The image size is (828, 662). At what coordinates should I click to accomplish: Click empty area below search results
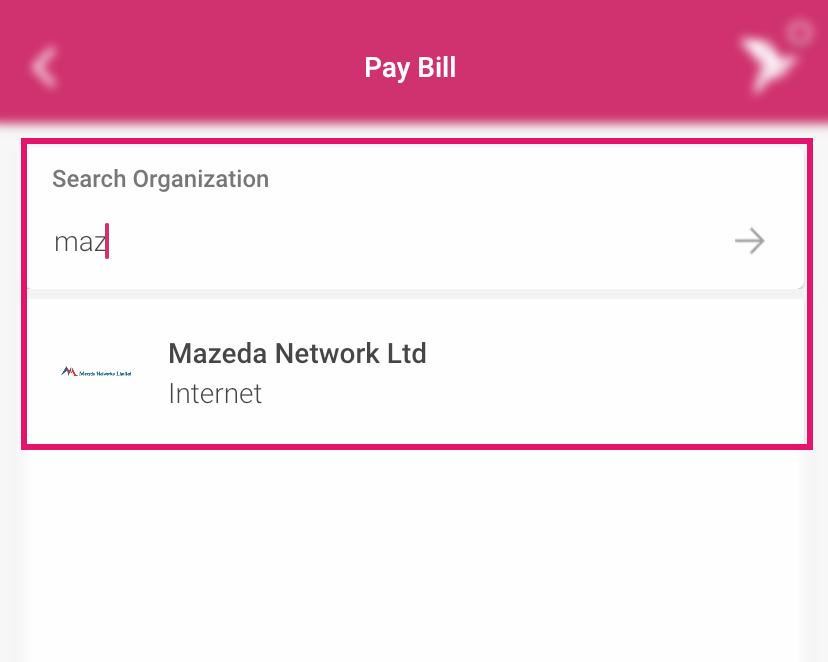(x=414, y=560)
